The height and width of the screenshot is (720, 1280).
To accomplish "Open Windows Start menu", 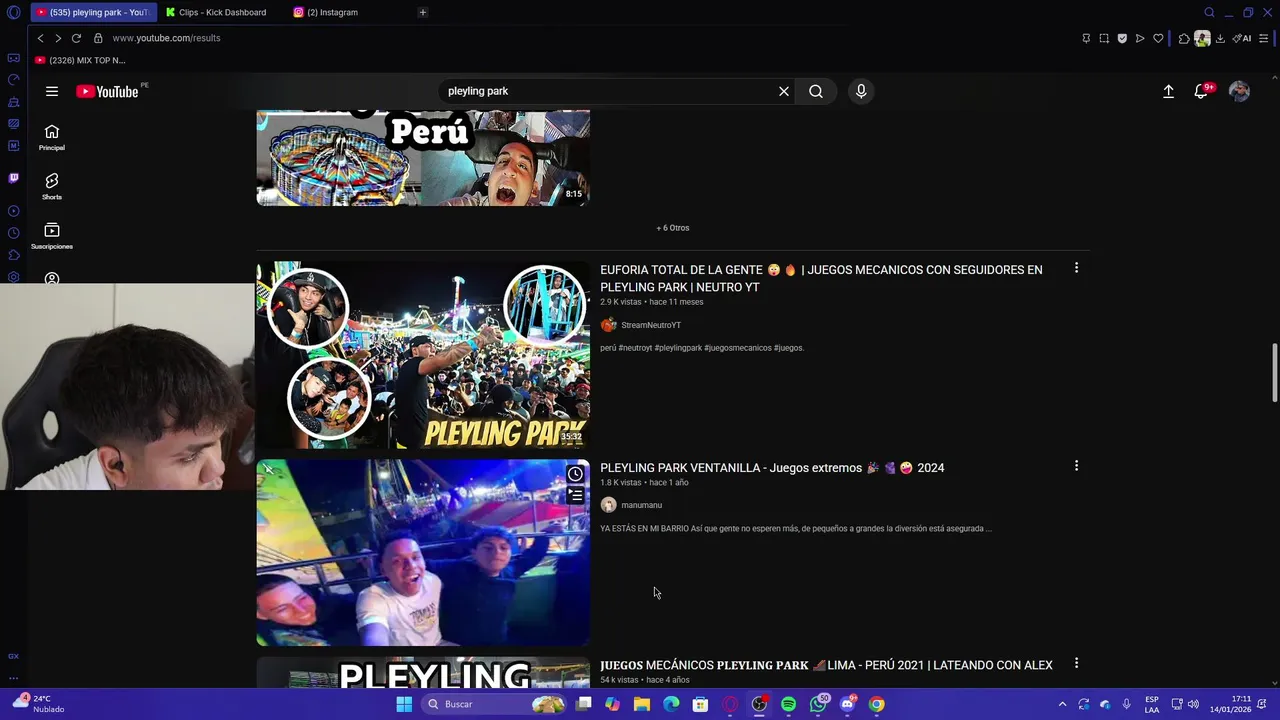I will tap(404, 704).
